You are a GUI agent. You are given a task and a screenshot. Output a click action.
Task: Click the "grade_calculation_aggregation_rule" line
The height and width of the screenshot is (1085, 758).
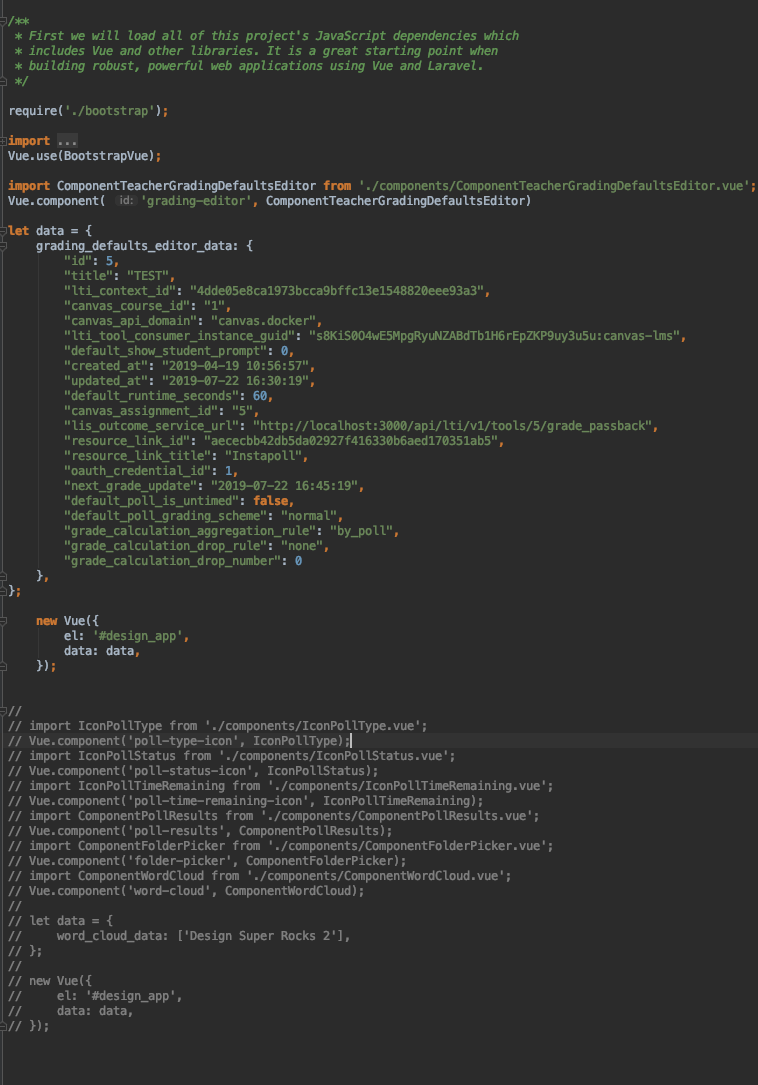tap(231, 531)
